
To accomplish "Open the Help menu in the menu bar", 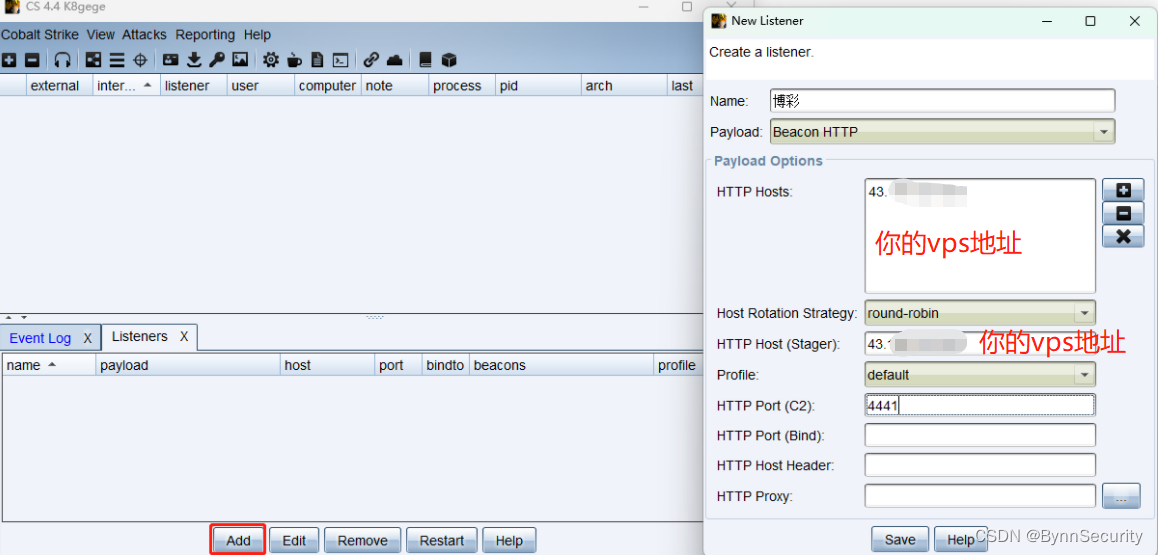I will pos(258,35).
